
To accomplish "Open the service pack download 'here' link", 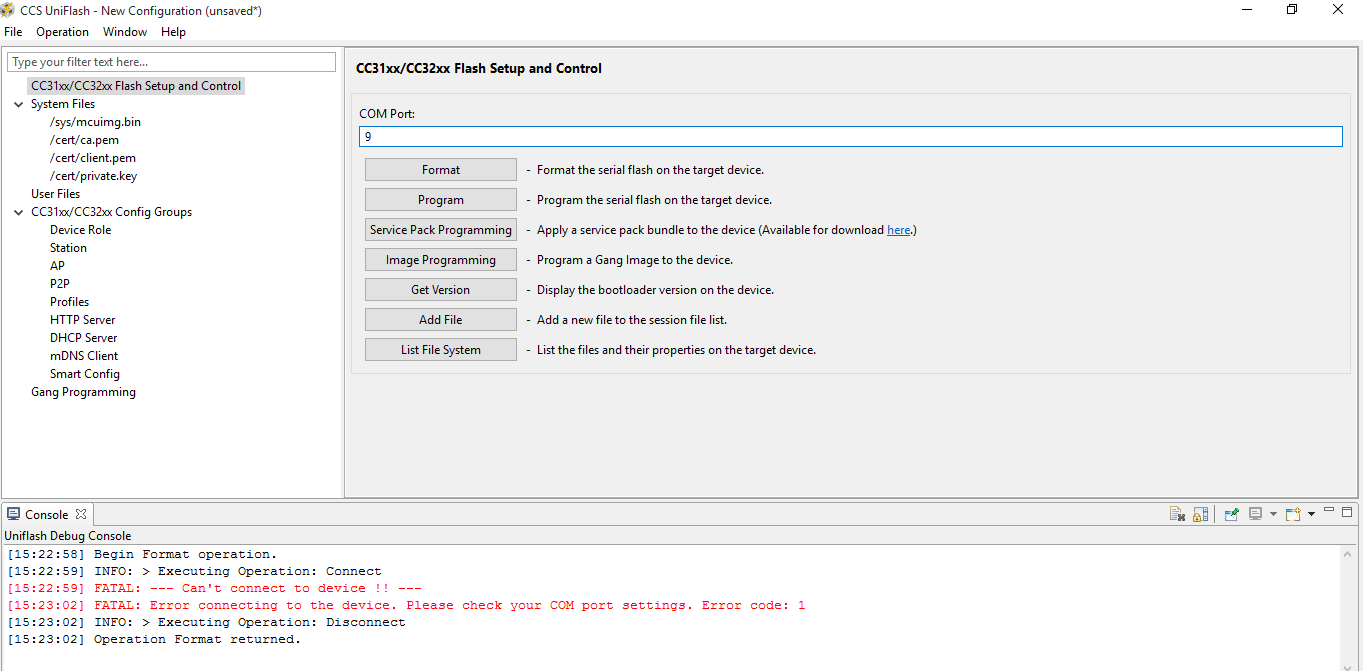I will coord(898,230).
